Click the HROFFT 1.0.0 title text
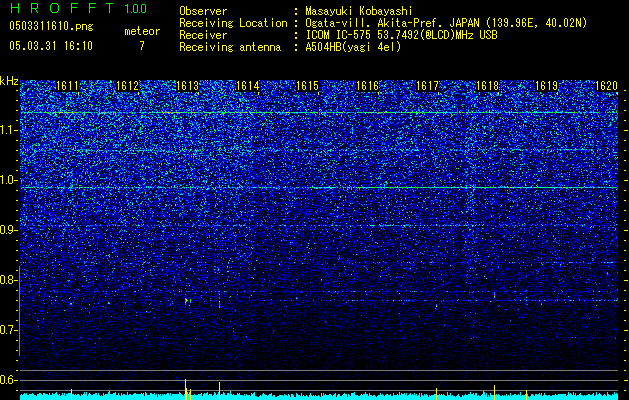This screenshot has height=400, width=629. click(x=79, y=8)
